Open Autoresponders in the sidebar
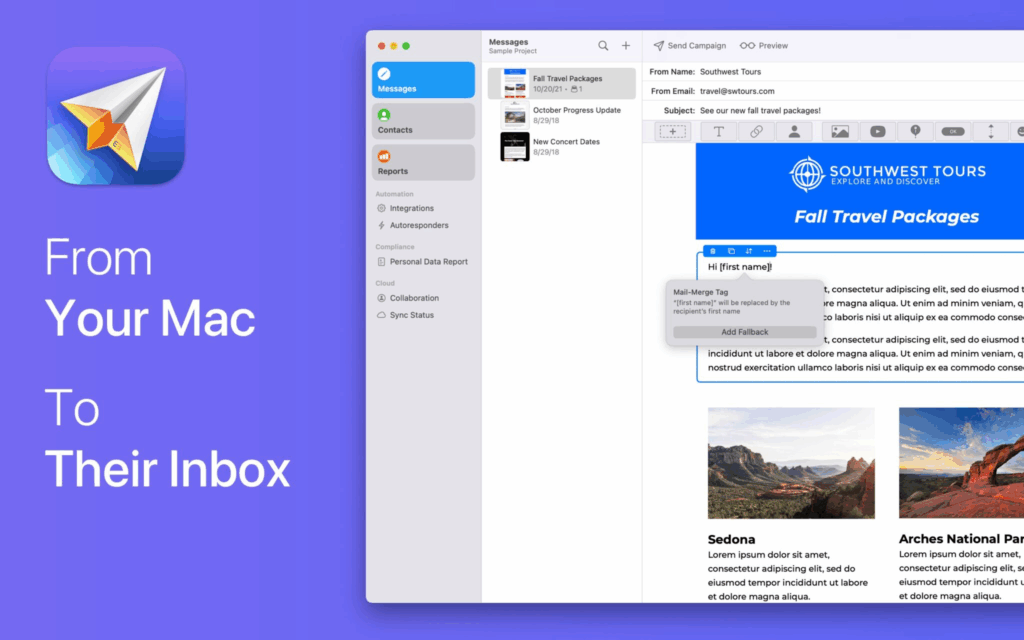 click(418, 226)
